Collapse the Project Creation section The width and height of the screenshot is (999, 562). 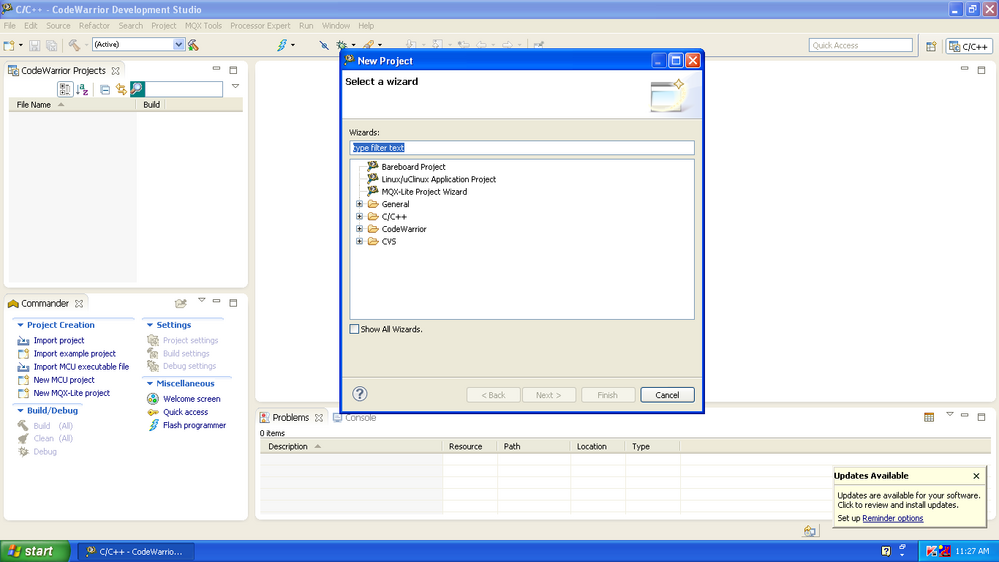coord(20,325)
